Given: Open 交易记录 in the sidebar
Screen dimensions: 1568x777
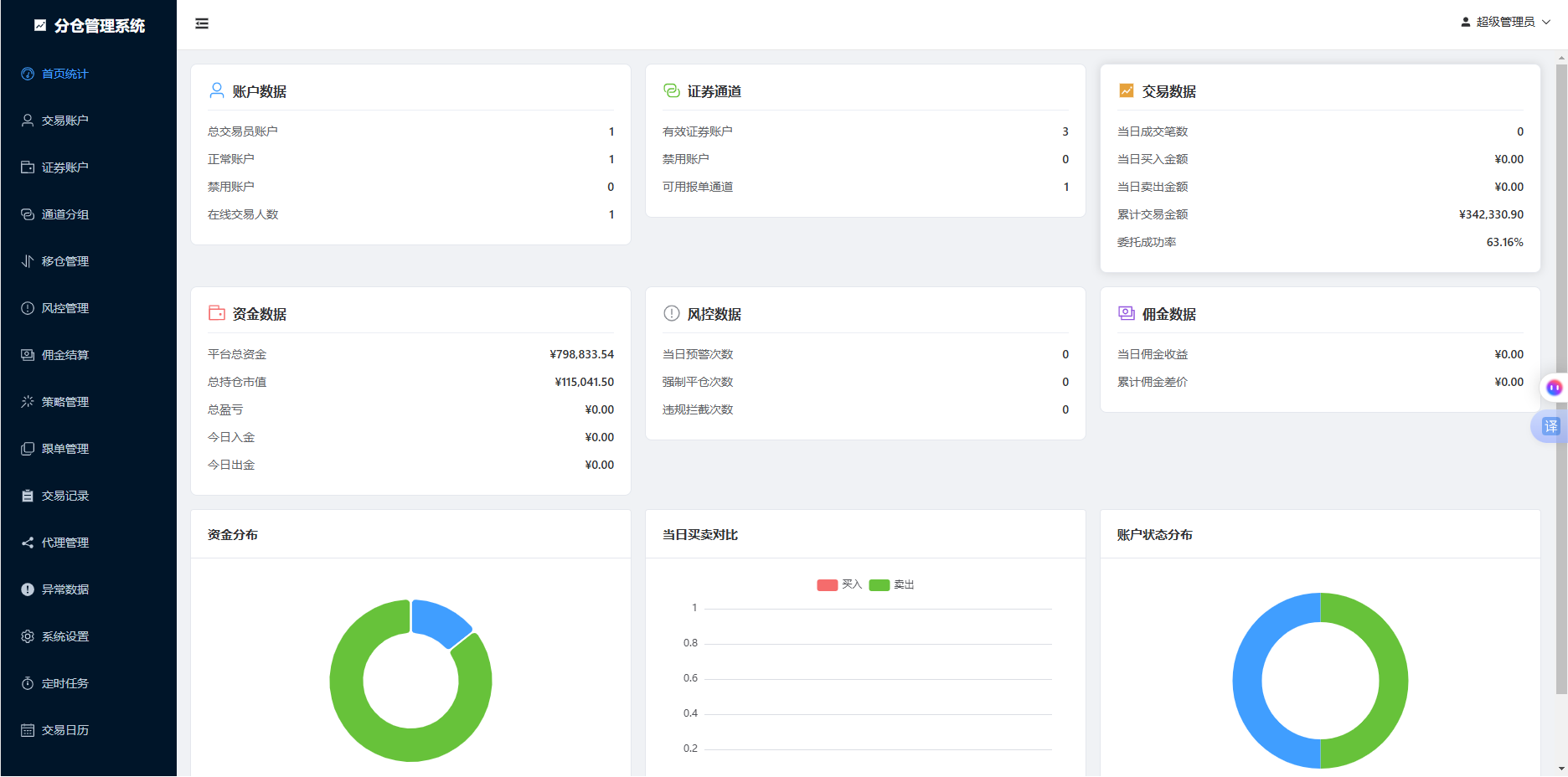Looking at the screenshot, I should [x=88, y=496].
